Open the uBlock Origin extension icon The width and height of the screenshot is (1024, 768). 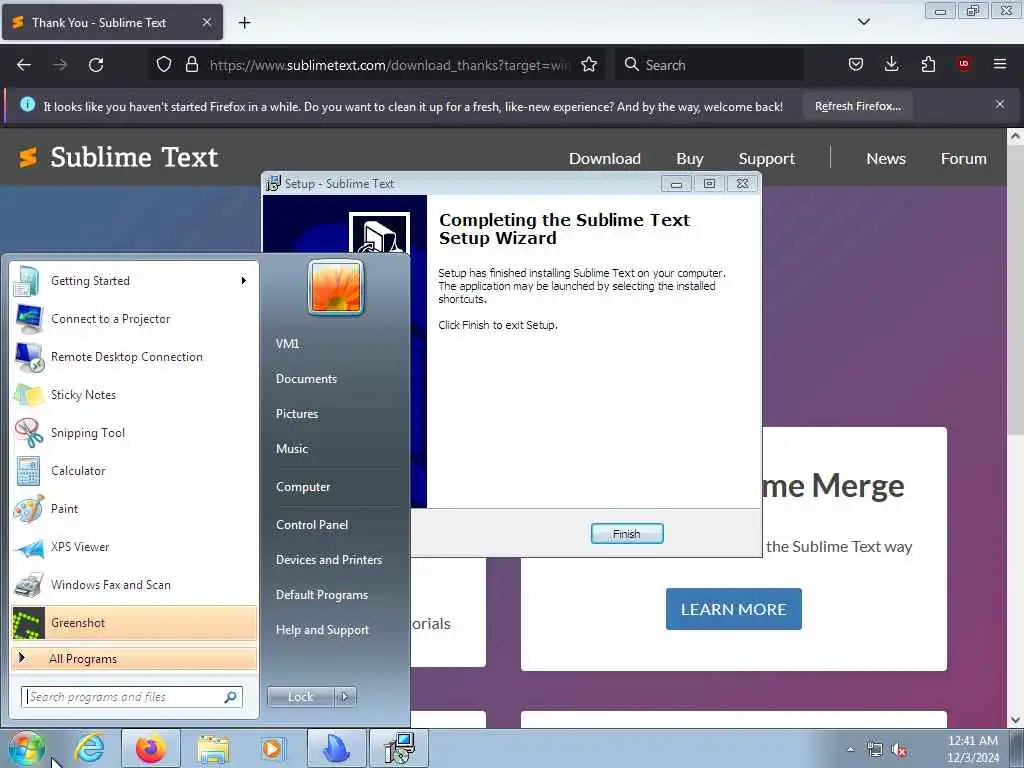964,64
